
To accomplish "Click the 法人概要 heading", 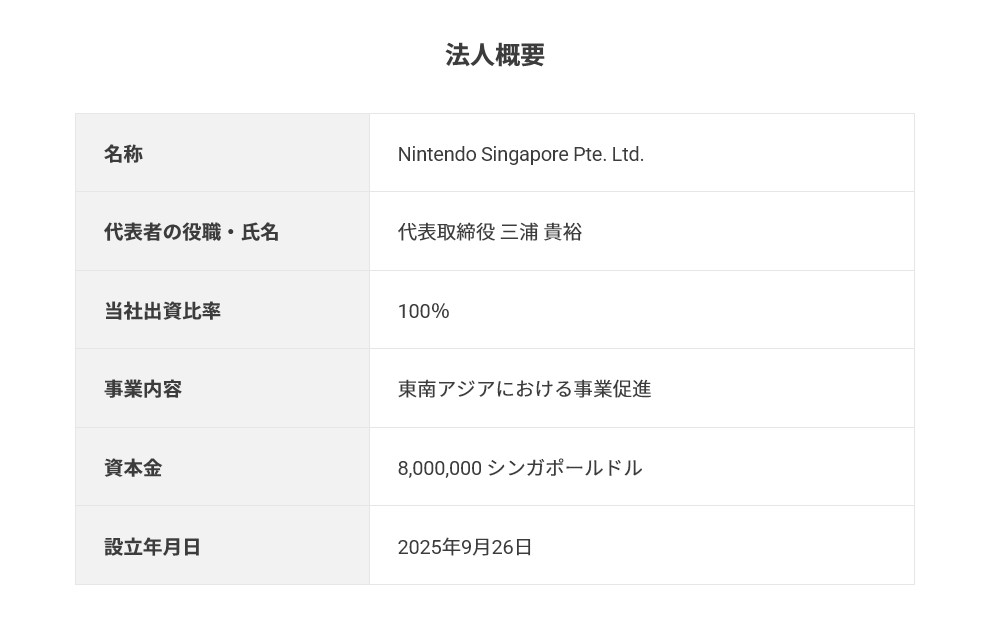I will click(x=495, y=55).
